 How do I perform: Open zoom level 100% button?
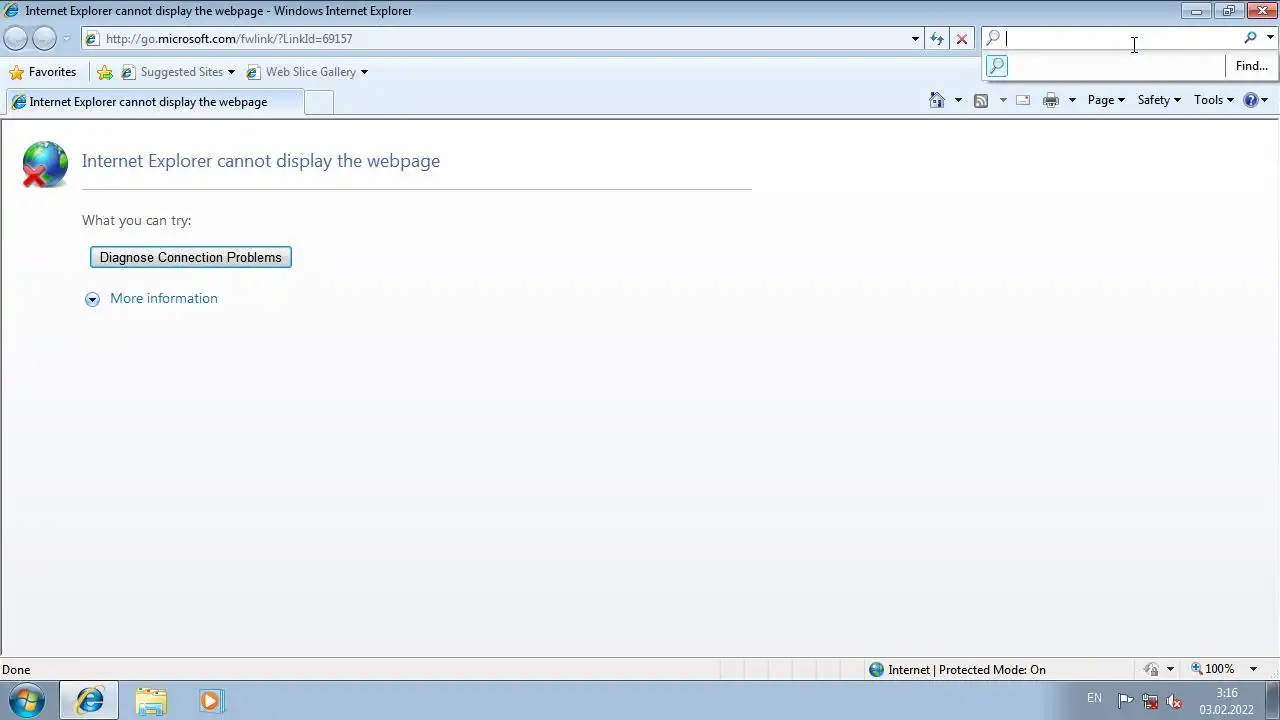pos(1214,669)
